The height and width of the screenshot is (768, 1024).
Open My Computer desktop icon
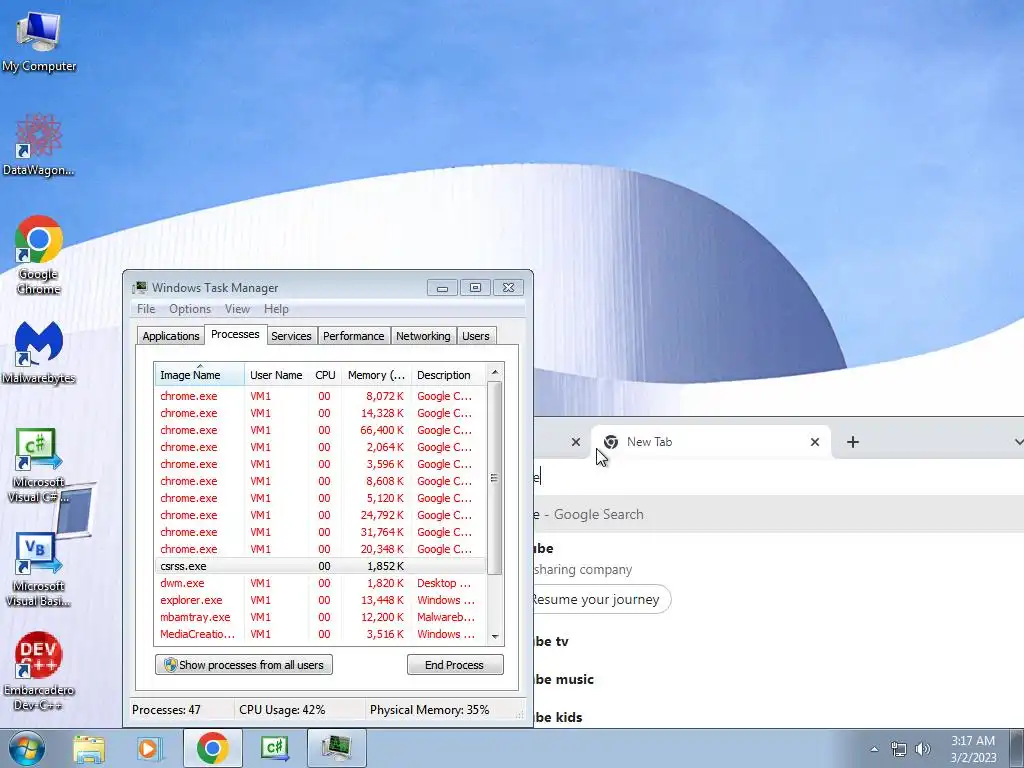click(39, 40)
